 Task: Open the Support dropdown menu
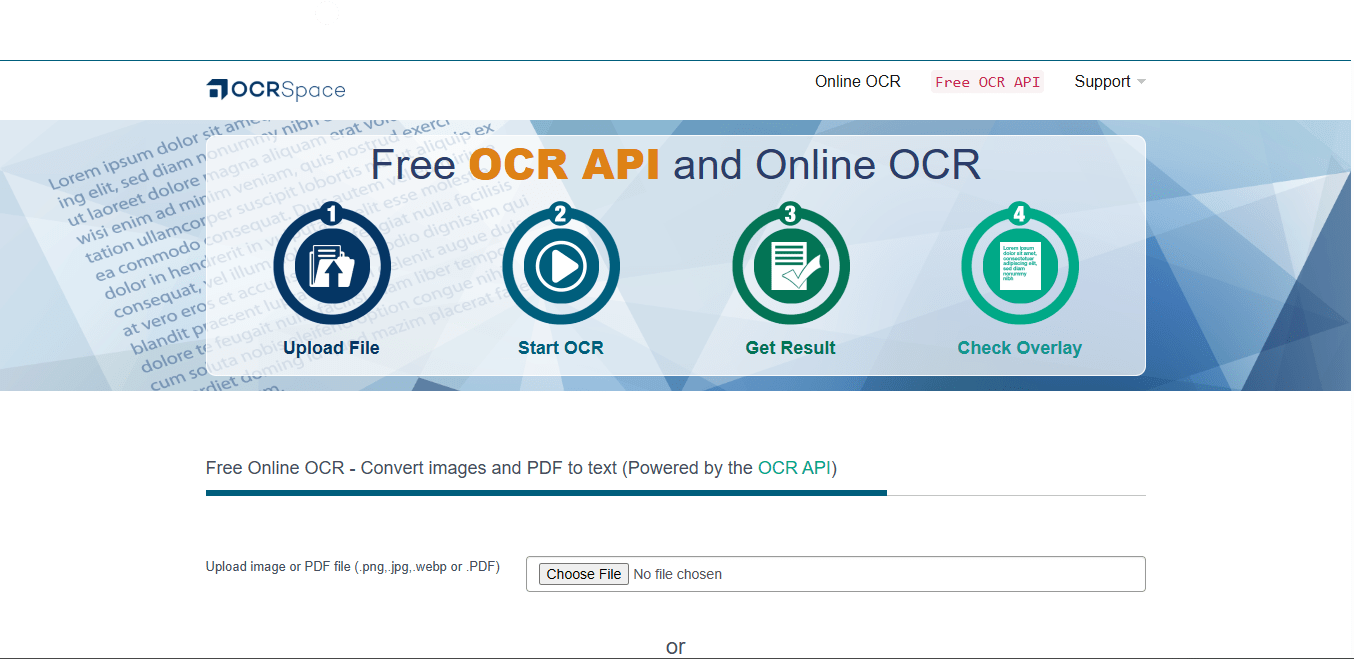click(1108, 81)
